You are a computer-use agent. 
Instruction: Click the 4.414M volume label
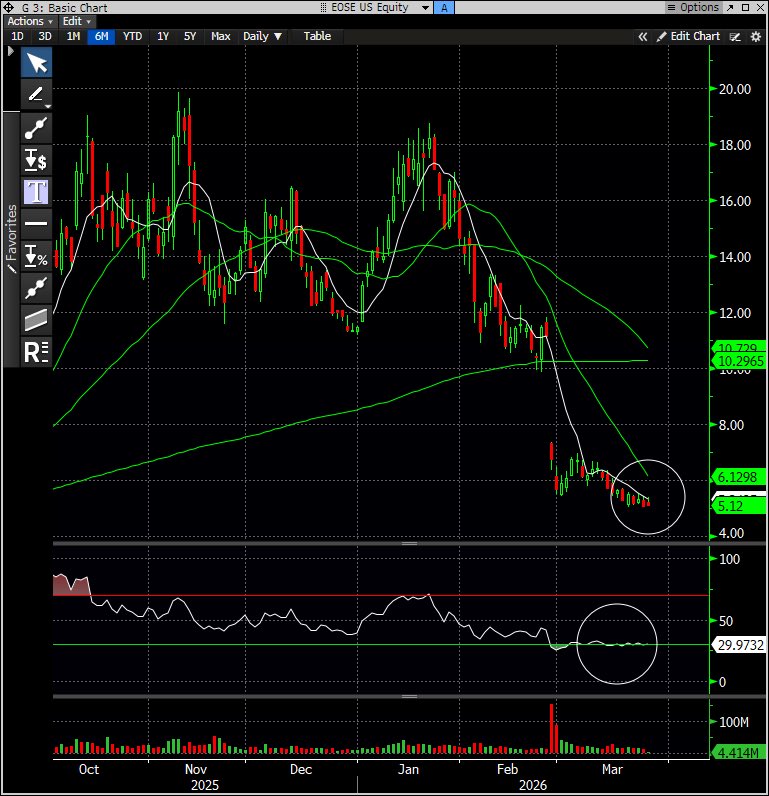(739, 752)
